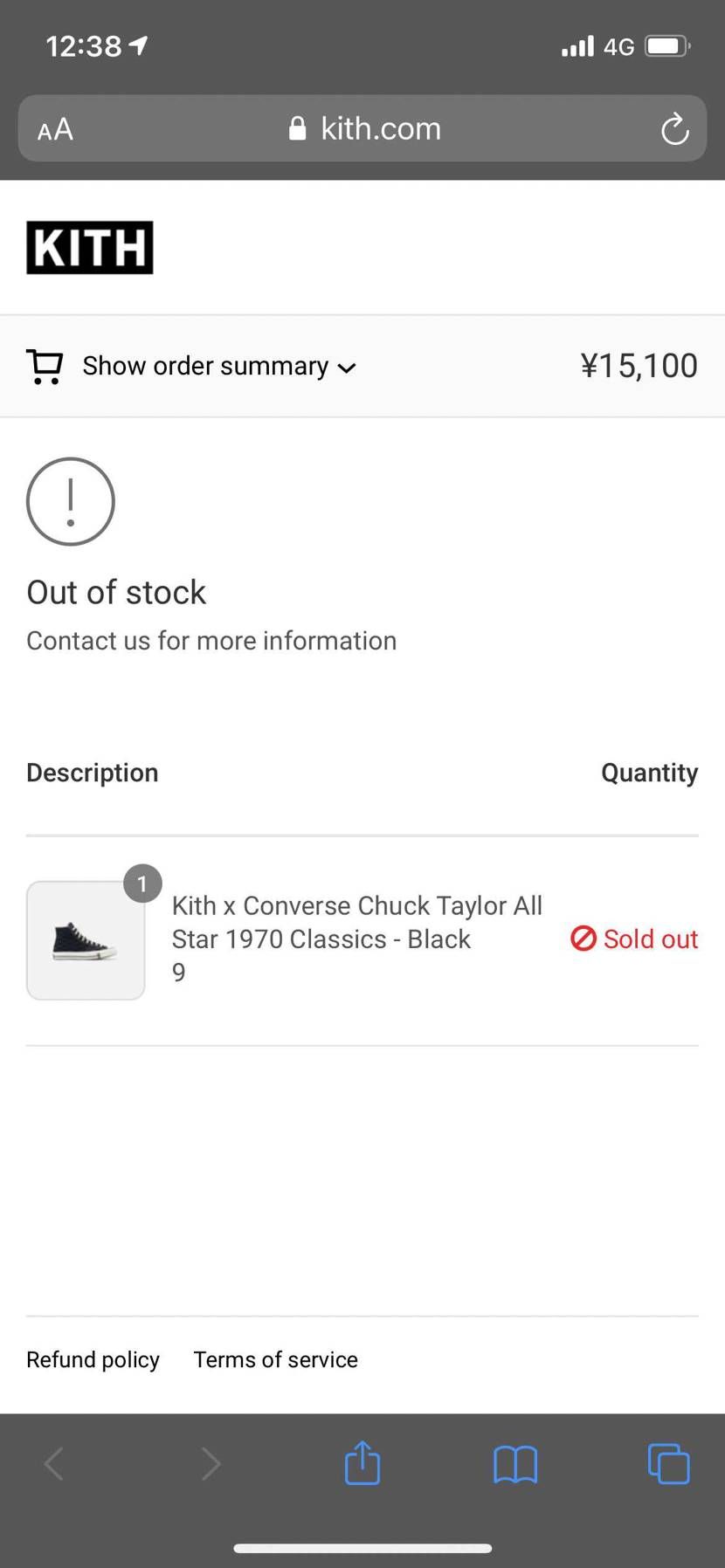
Task: Open the Safari tabs overview icon
Action: coord(668,1464)
